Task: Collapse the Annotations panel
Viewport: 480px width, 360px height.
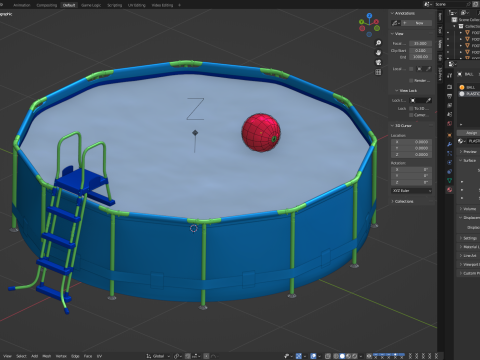Action: pyautogui.click(x=392, y=13)
